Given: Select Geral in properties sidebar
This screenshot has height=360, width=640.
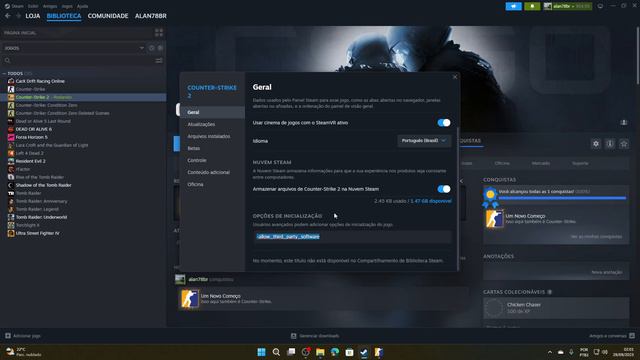Looking at the screenshot, I should [212, 112].
